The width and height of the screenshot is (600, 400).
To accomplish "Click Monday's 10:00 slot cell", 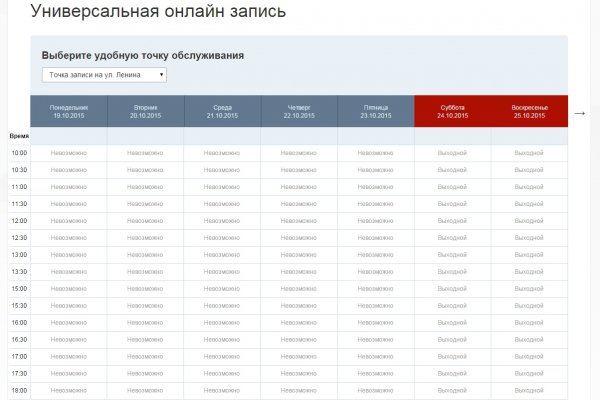I will click(69, 153).
